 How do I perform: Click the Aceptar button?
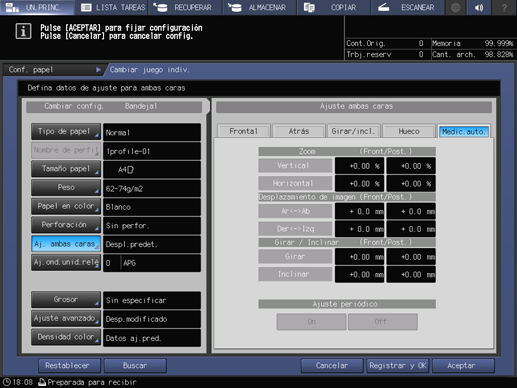[x=463, y=366]
